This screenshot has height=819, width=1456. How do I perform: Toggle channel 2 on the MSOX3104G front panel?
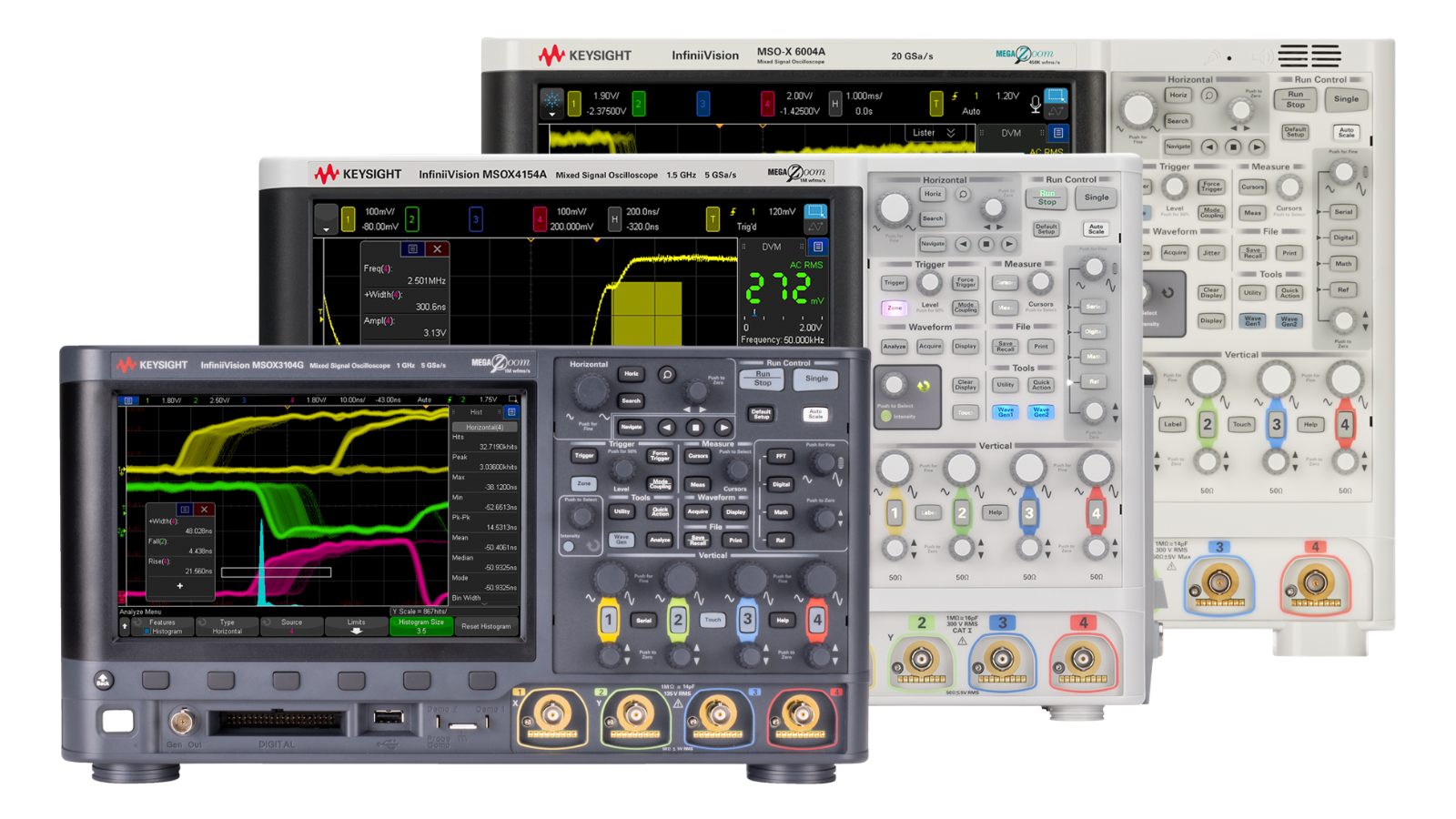(x=678, y=621)
